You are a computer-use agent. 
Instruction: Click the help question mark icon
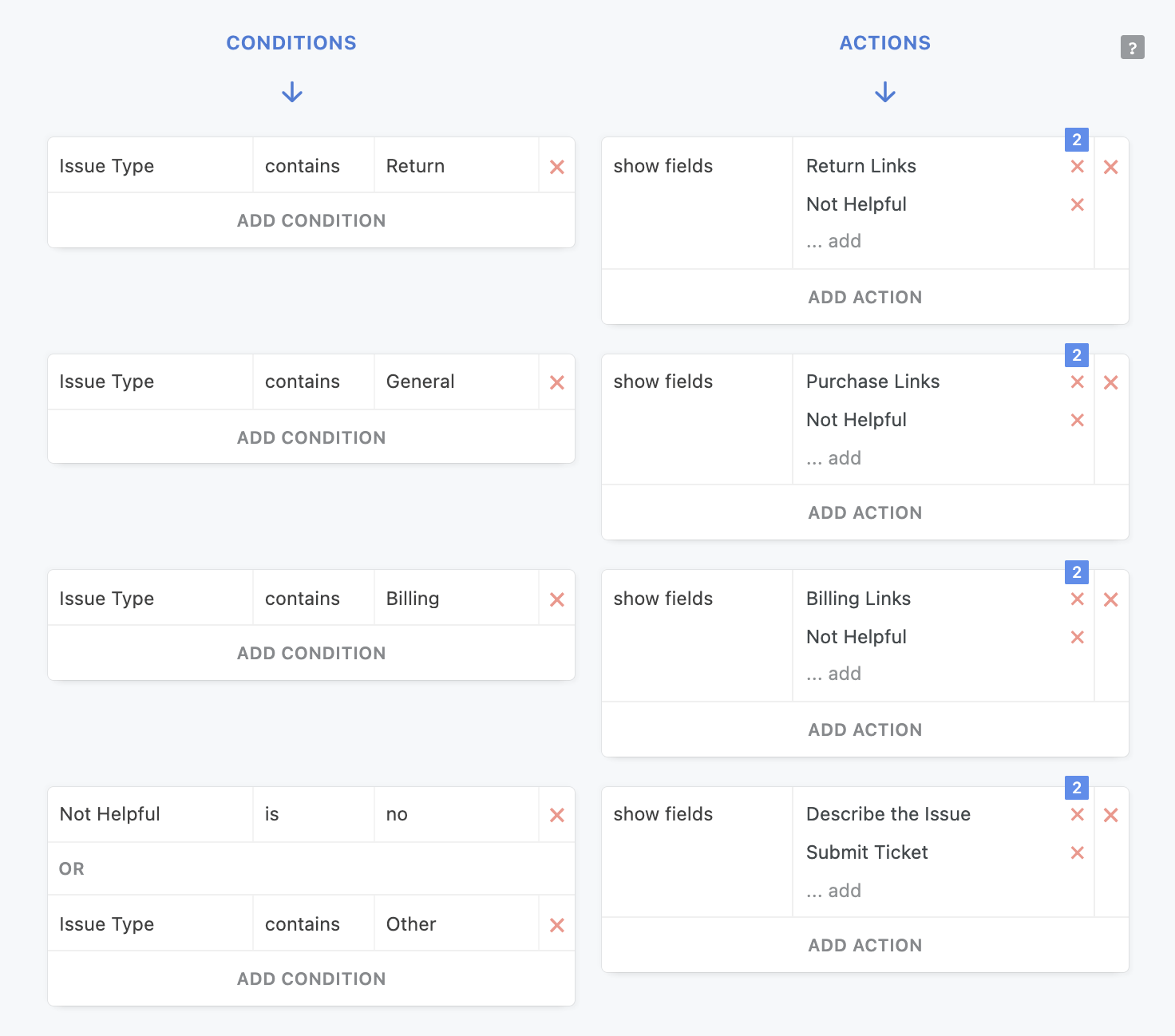pyautogui.click(x=1132, y=48)
